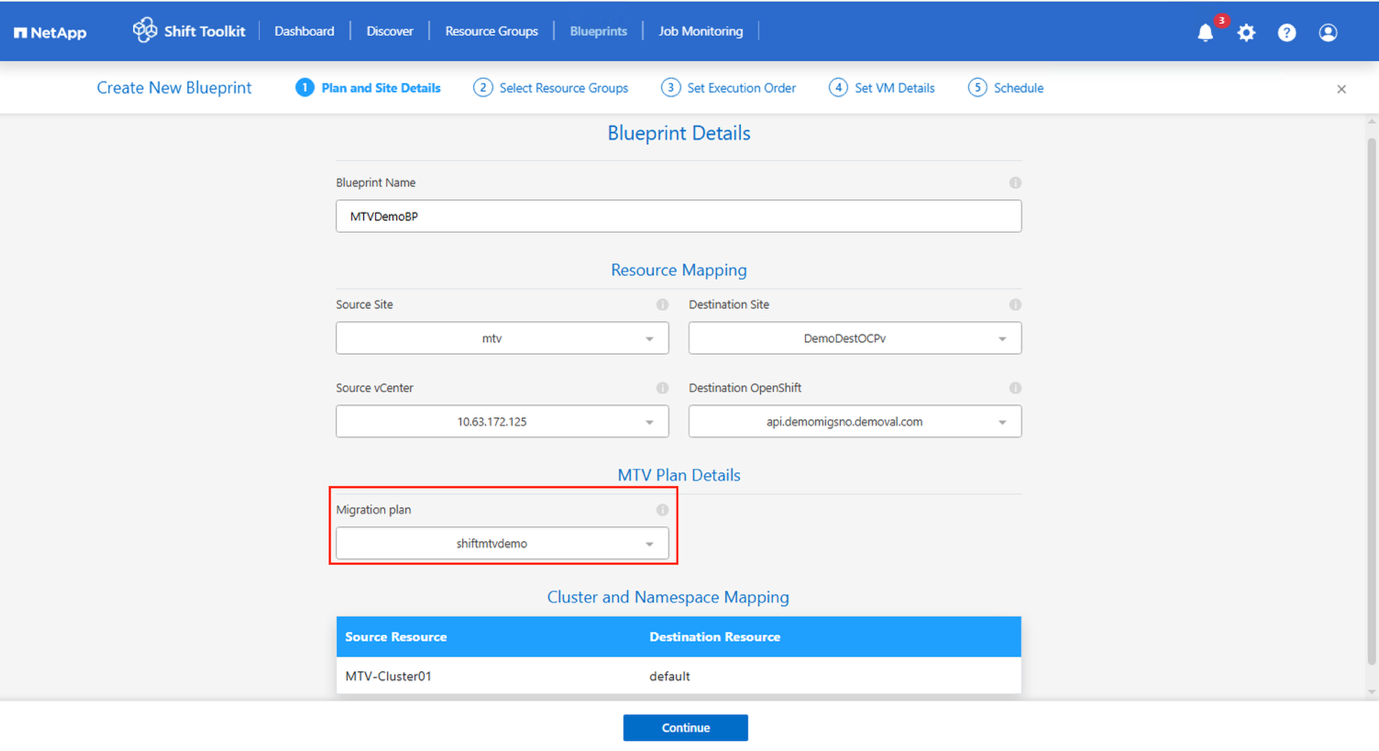Open the Migration plan dropdown

click(x=502, y=544)
